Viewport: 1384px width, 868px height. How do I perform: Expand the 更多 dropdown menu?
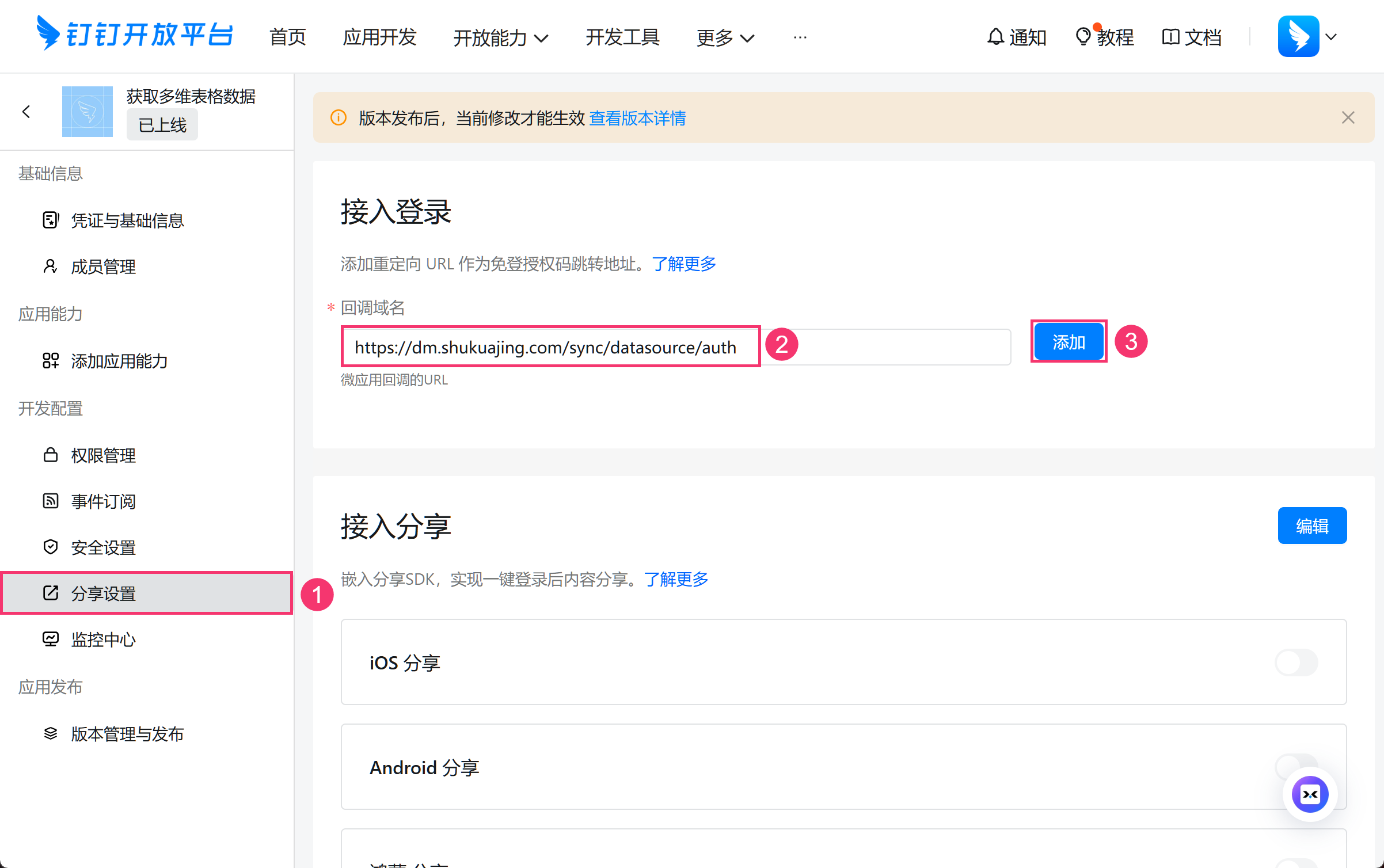pos(725,38)
